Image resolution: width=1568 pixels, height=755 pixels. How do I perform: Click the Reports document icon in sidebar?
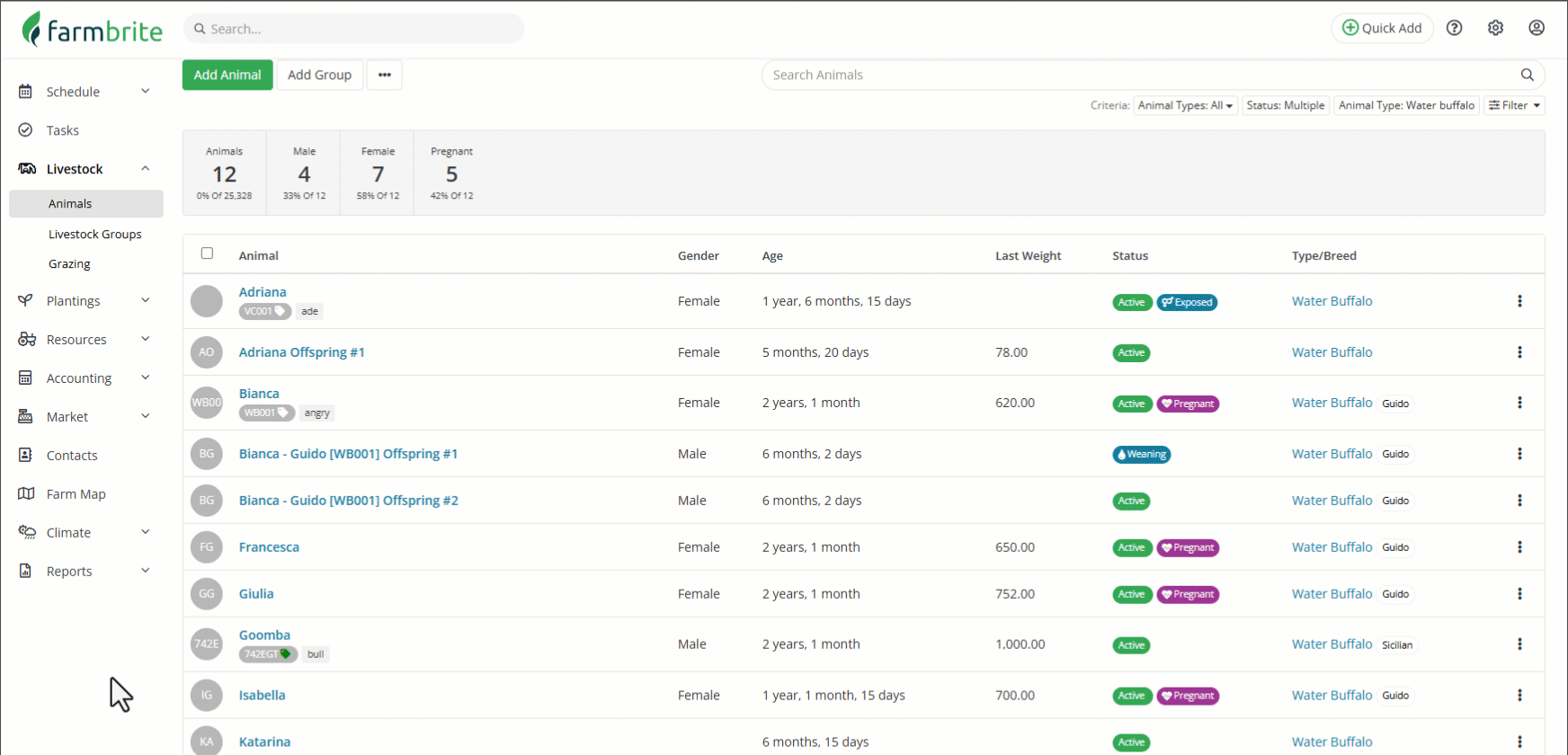(x=26, y=572)
